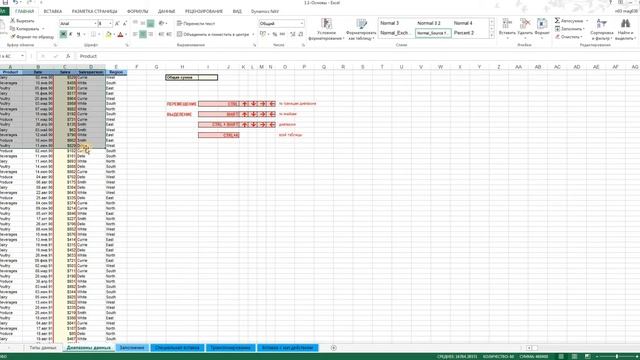Image resolution: width=640 pixels, height=360 pixels.
Task: Open the Name Box dropdown arrow
Action: click(22, 56)
